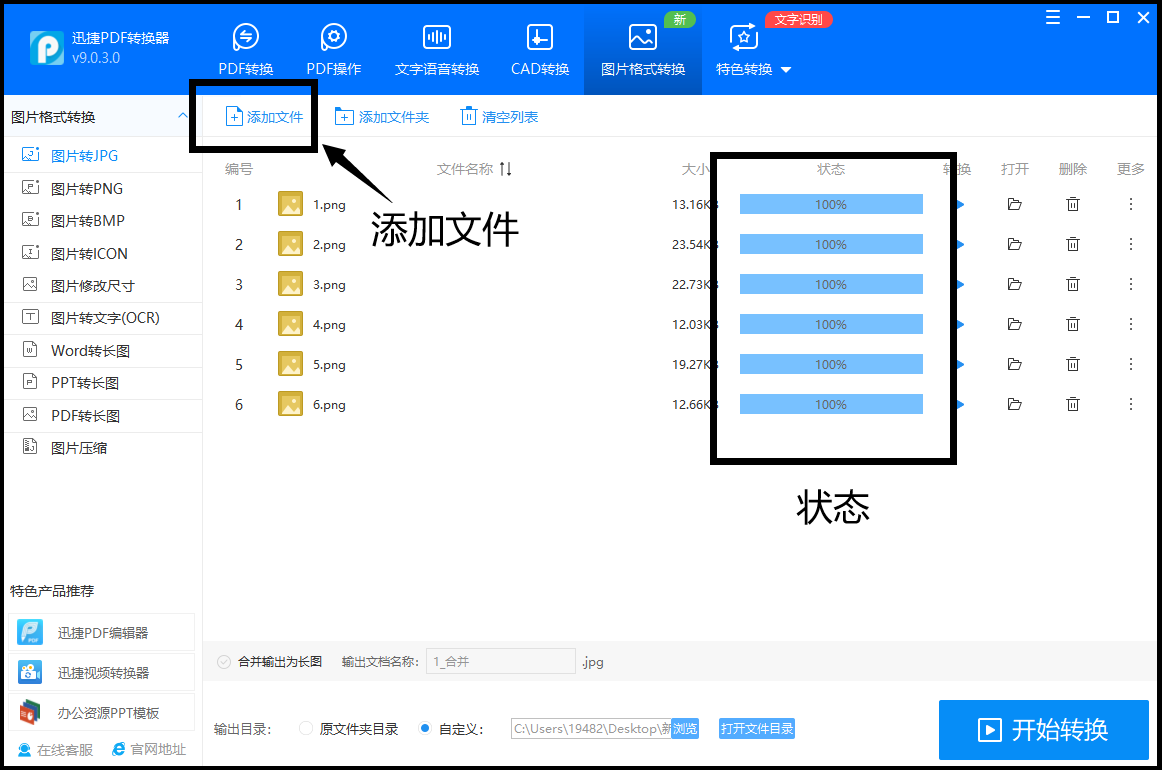Click 浏览 browse button
This screenshot has height=770, width=1162.
(x=685, y=728)
